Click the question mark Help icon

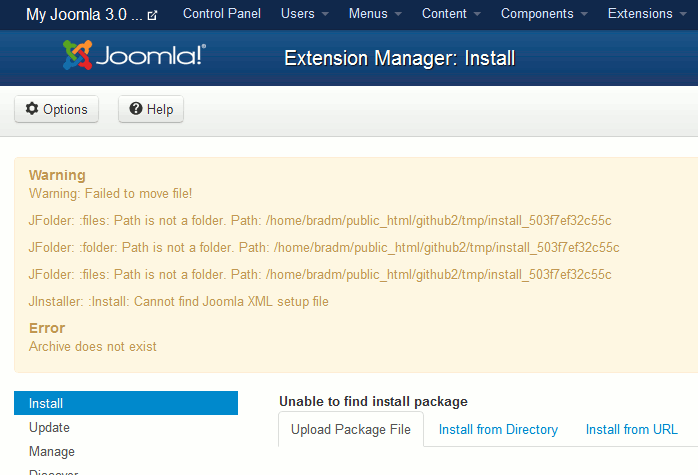click(x=136, y=109)
